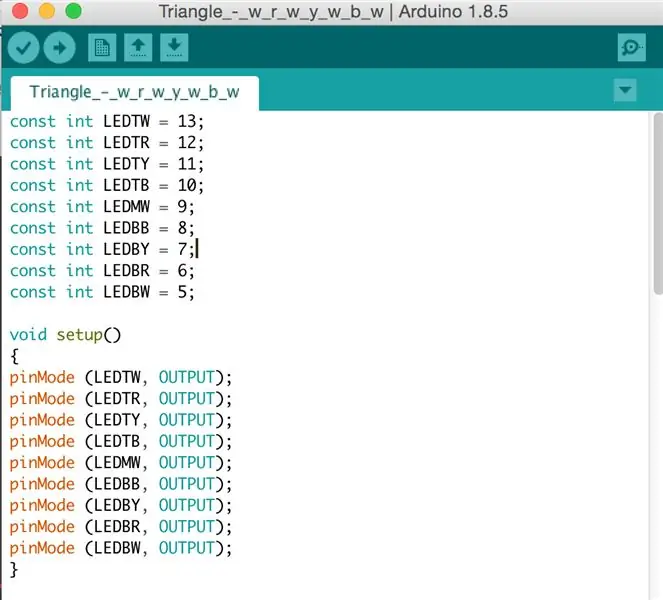663x600 pixels.
Task: Click the vertical editor scrollbar thumb
Action: pyautogui.click(x=658, y=203)
